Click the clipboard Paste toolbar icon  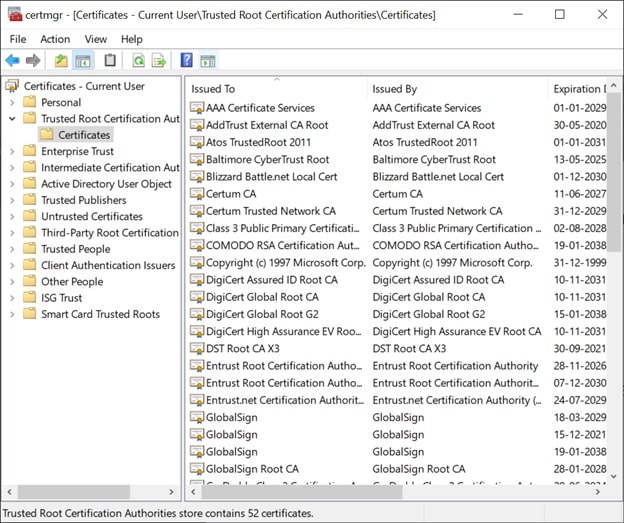coord(110,61)
